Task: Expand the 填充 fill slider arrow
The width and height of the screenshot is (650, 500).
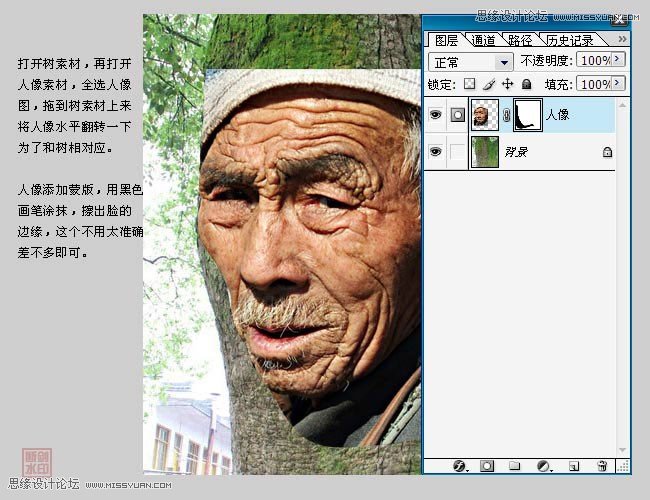Action: pyautogui.click(x=617, y=84)
